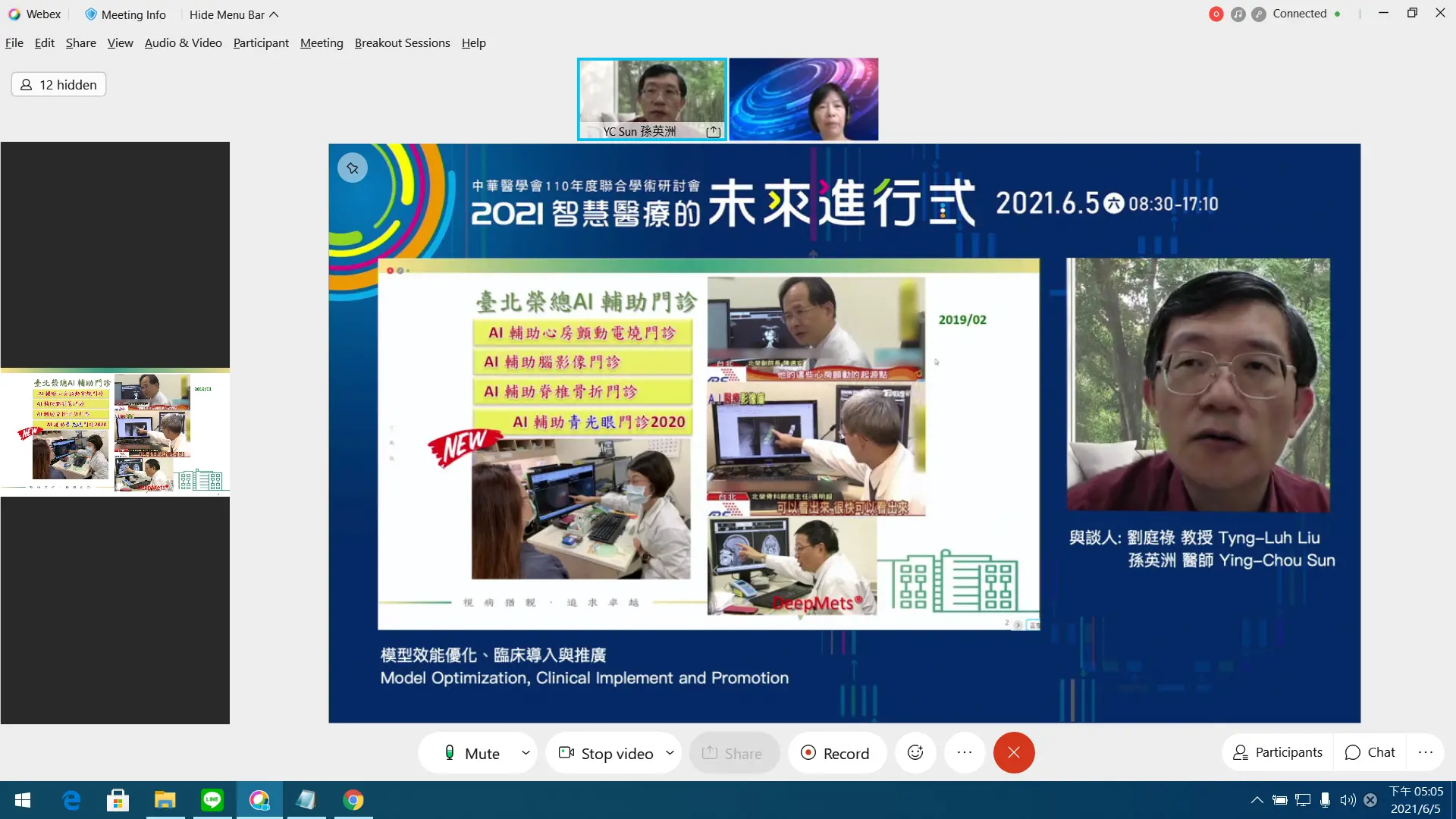1456x819 pixels.
Task: Open the Audio & Video menu
Action: (x=183, y=42)
